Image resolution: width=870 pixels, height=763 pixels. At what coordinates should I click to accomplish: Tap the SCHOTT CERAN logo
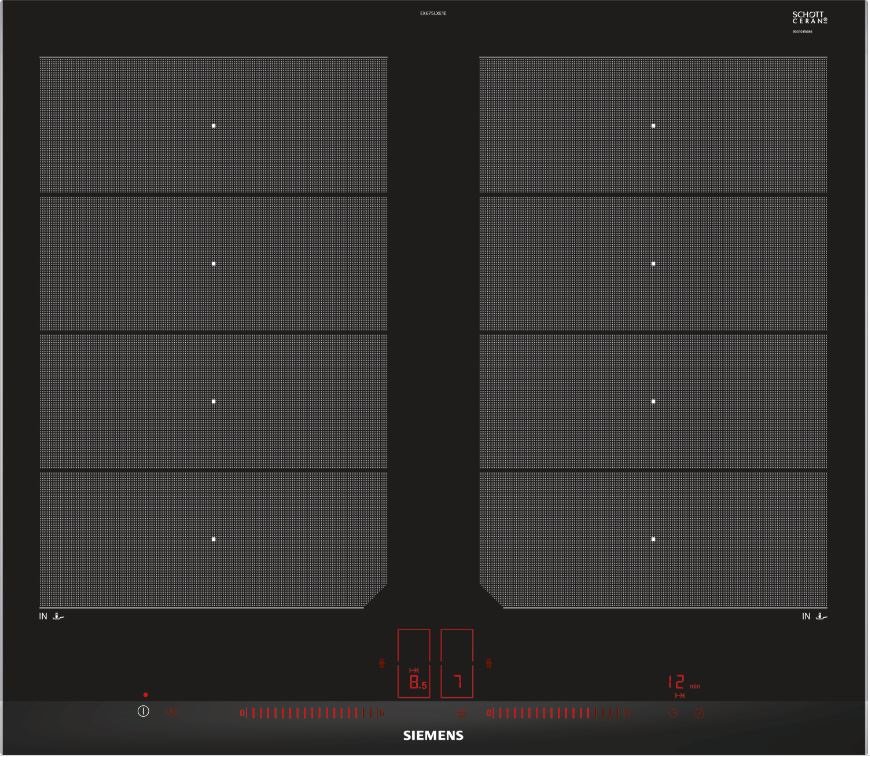(810, 18)
